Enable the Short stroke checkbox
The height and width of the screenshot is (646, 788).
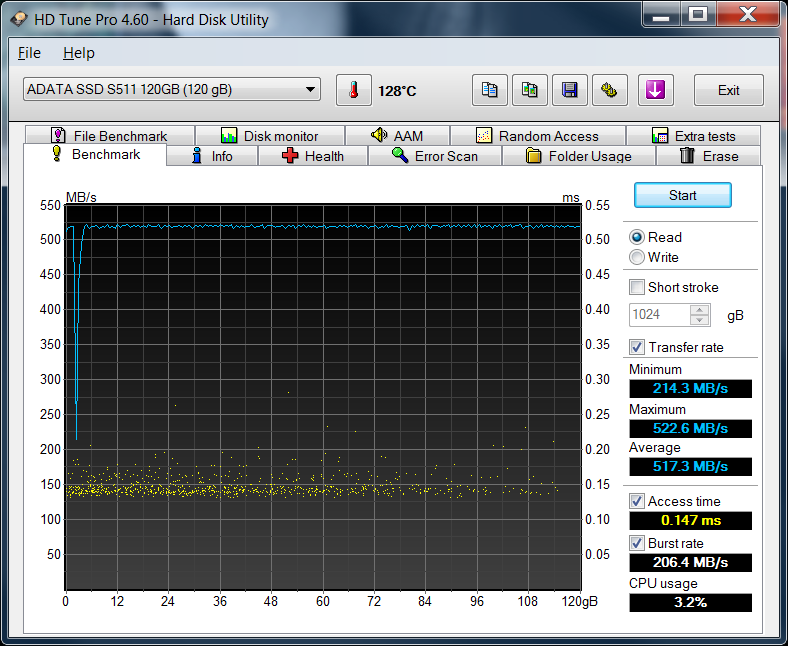click(x=637, y=287)
